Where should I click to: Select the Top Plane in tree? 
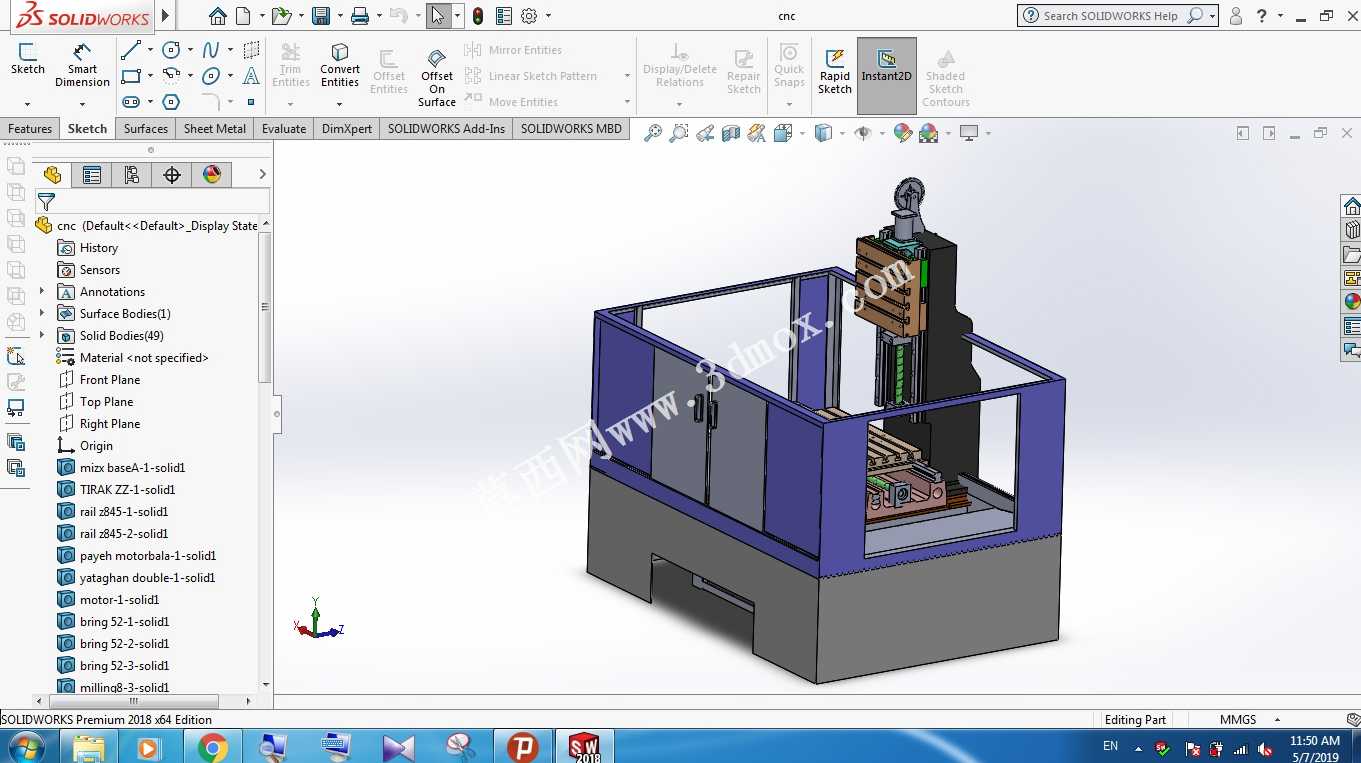click(106, 402)
